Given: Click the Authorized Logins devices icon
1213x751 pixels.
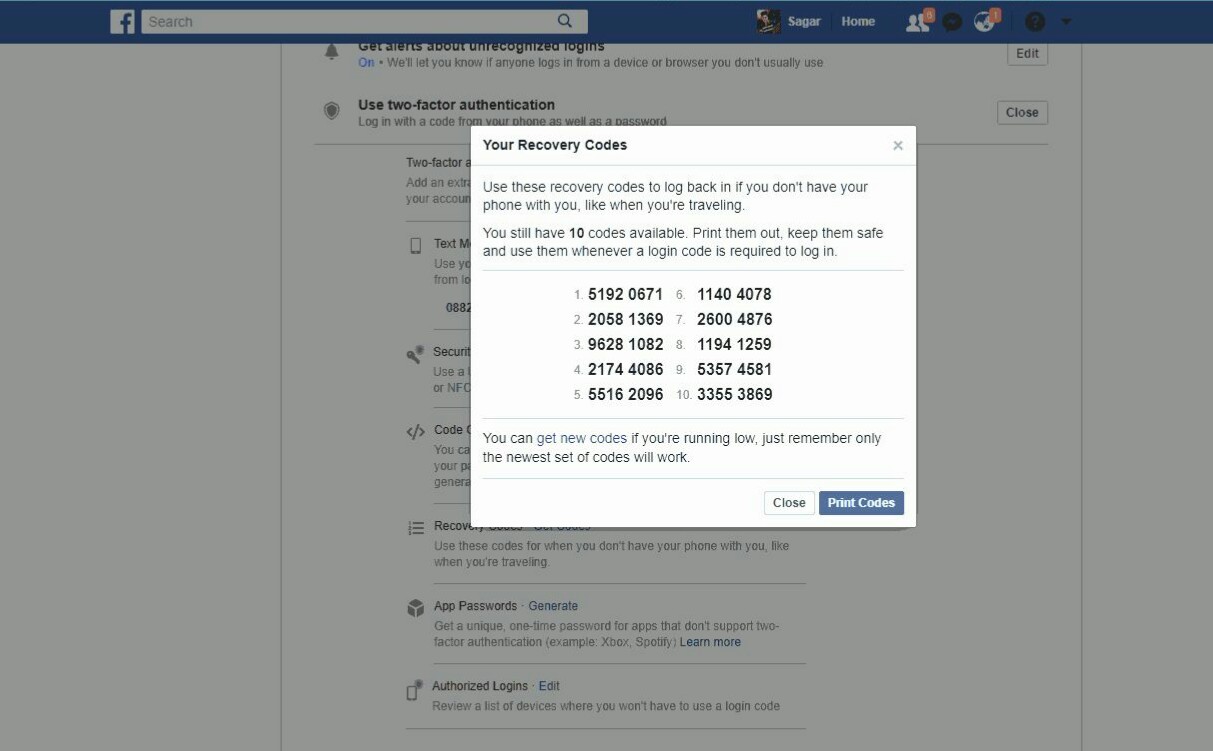Looking at the screenshot, I should coord(415,690).
